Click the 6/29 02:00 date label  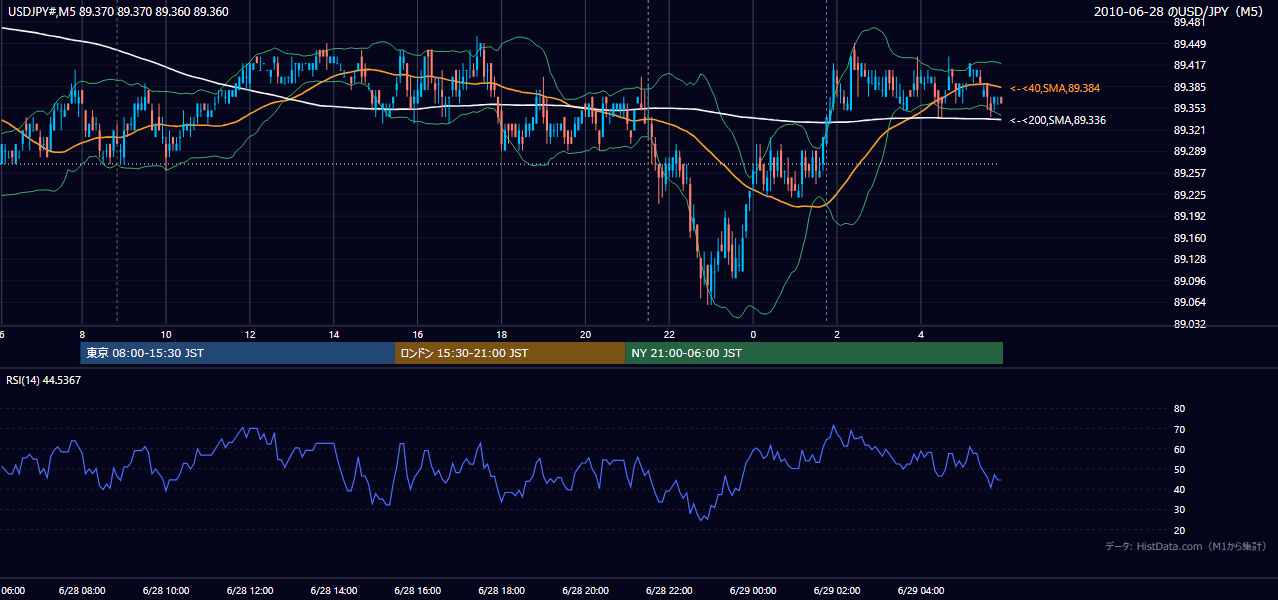click(837, 591)
